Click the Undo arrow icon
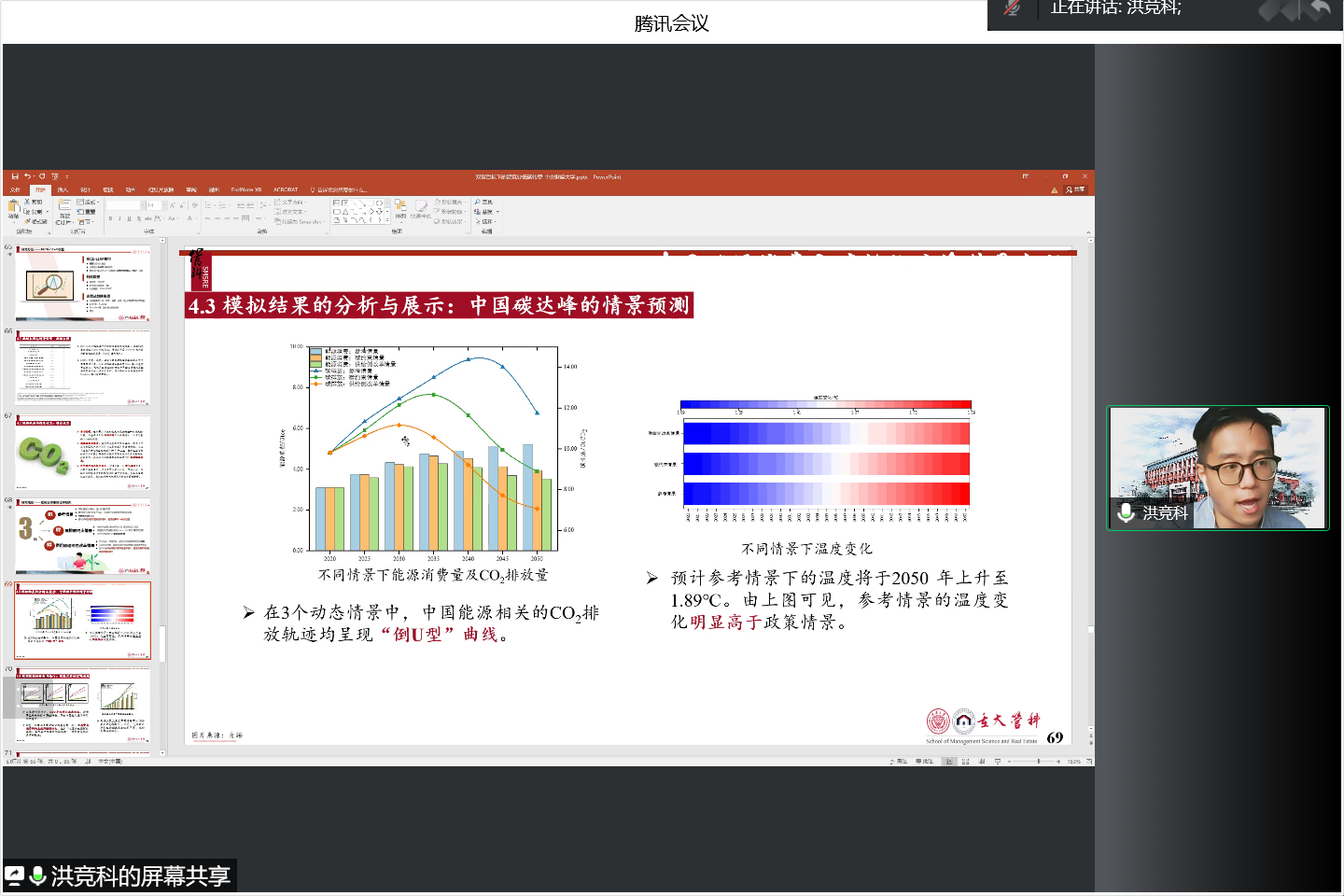This screenshot has width=1344, height=896. pos(28,176)
